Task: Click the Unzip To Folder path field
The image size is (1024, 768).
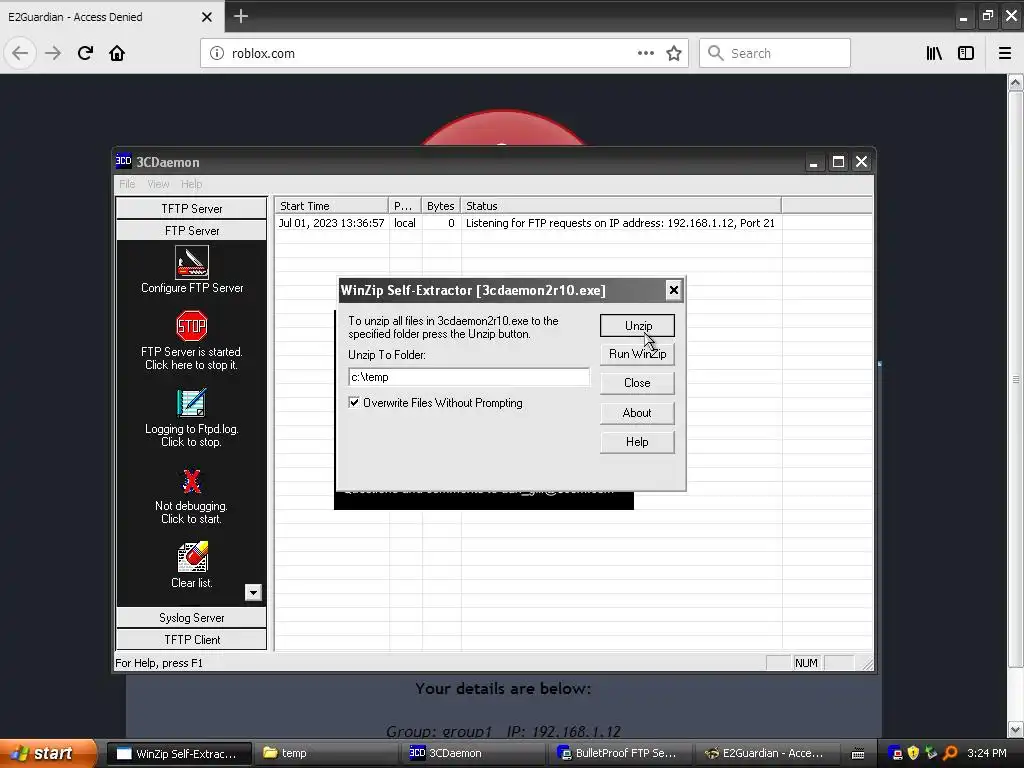Action: coord(468,377)
